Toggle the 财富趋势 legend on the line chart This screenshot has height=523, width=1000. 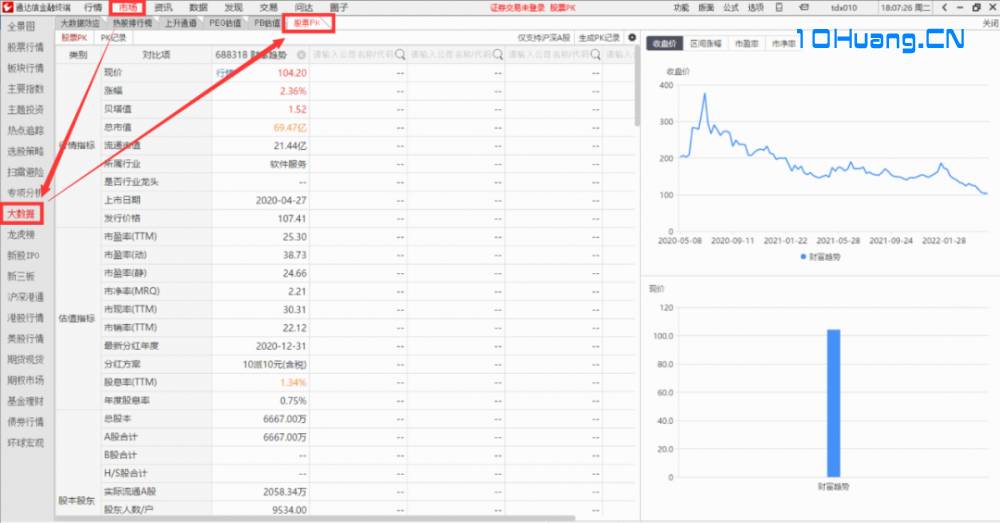coord(821,256)
